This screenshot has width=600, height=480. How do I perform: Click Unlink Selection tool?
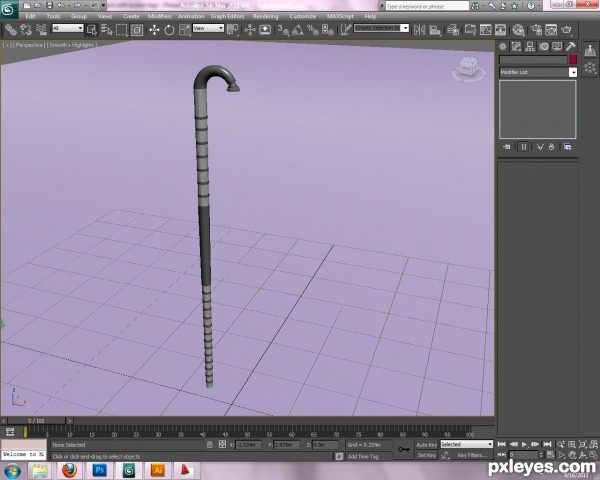click(x=26, y=30)
